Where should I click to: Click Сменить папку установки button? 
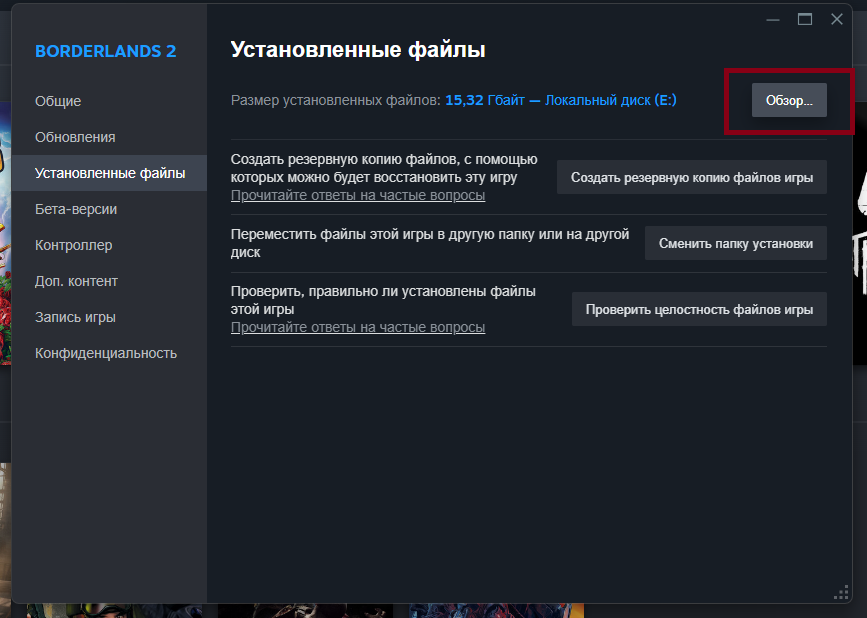(735, 243)
